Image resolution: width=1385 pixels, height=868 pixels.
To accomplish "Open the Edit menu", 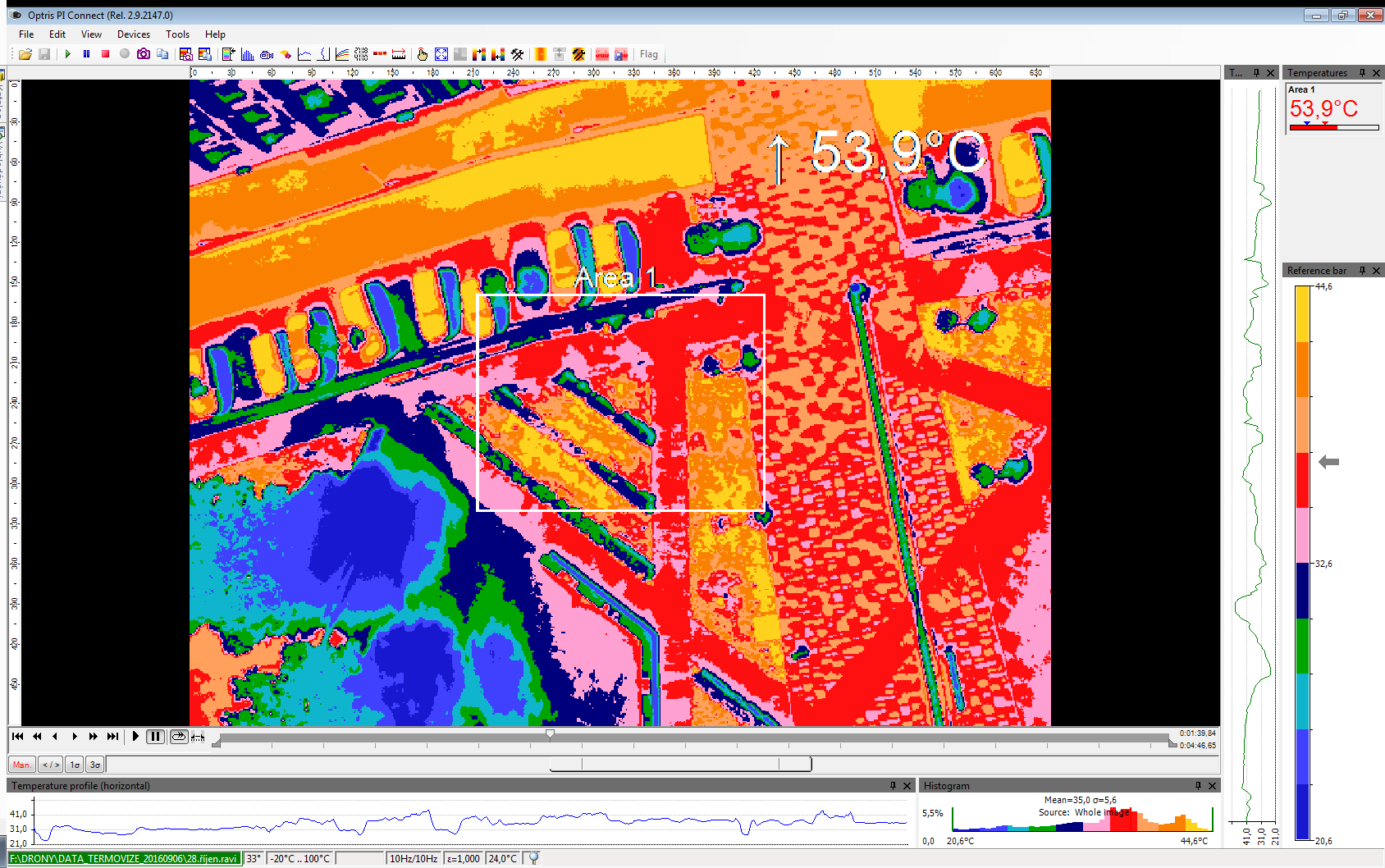I will 57,34.
